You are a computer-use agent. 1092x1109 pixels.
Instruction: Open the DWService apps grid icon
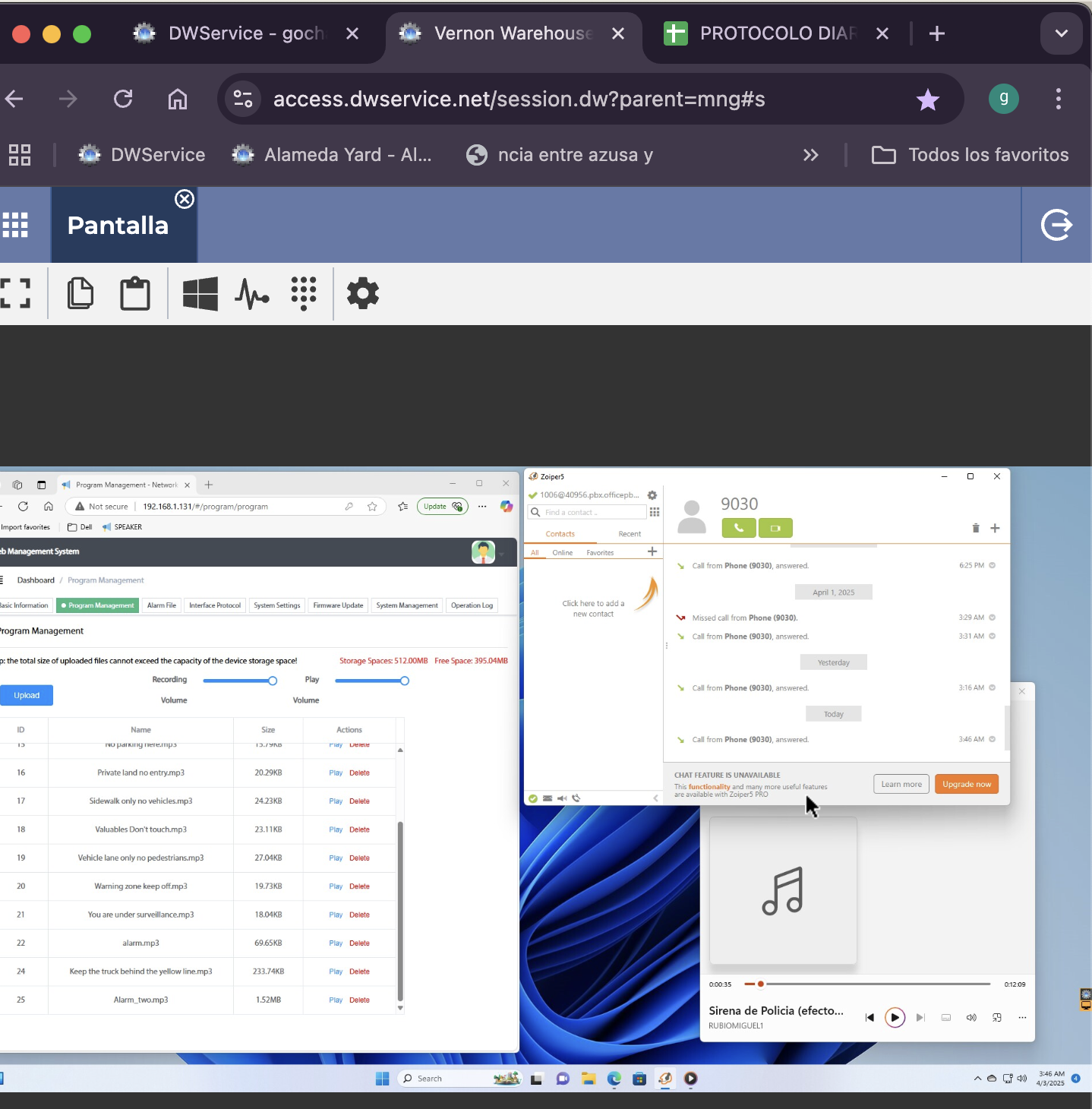tap(15, 225)
